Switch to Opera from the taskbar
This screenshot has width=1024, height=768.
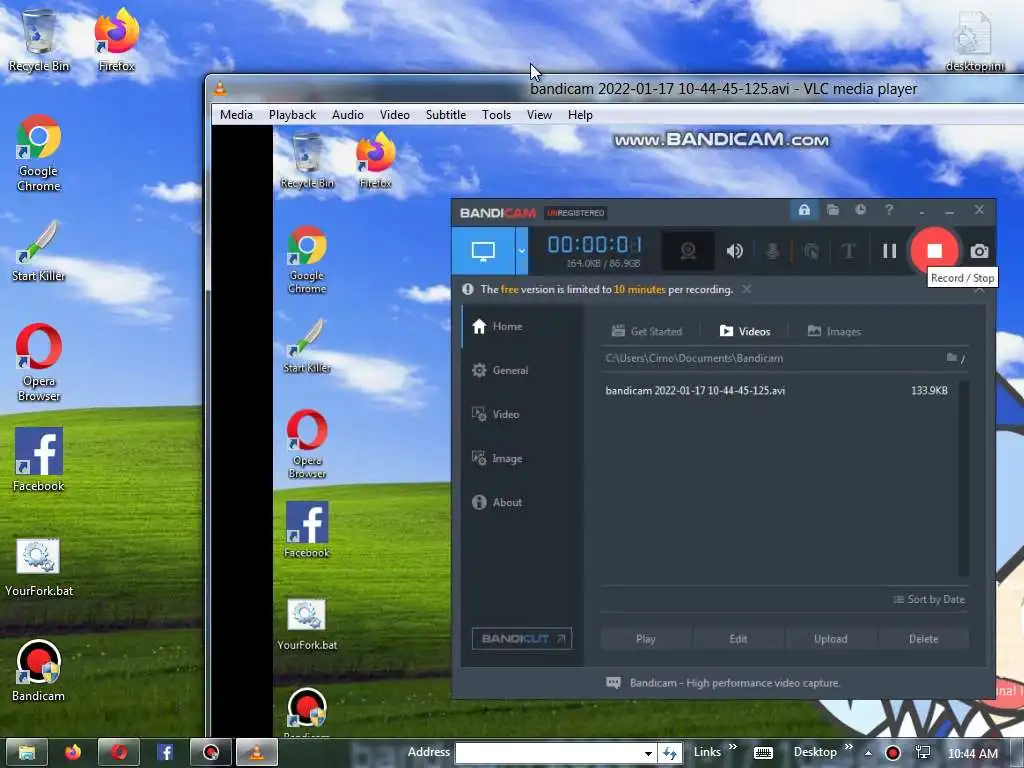tap(119, 752)
